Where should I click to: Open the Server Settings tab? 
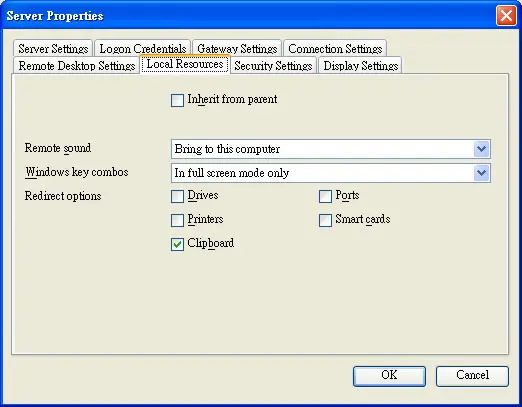click(53, 49)
